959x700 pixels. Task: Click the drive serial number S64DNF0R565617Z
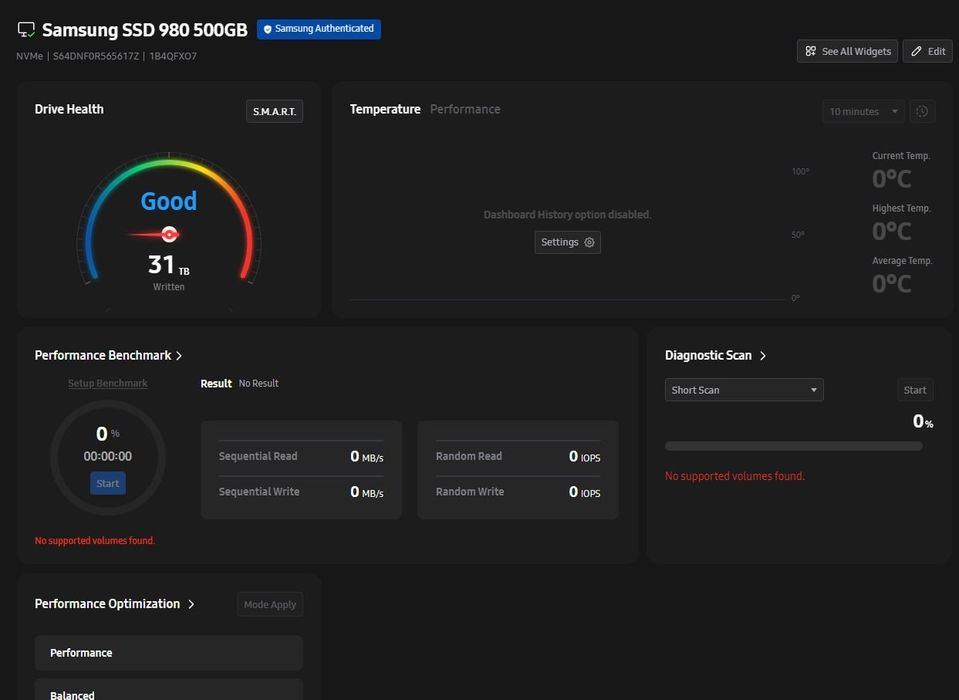(96, 56)
